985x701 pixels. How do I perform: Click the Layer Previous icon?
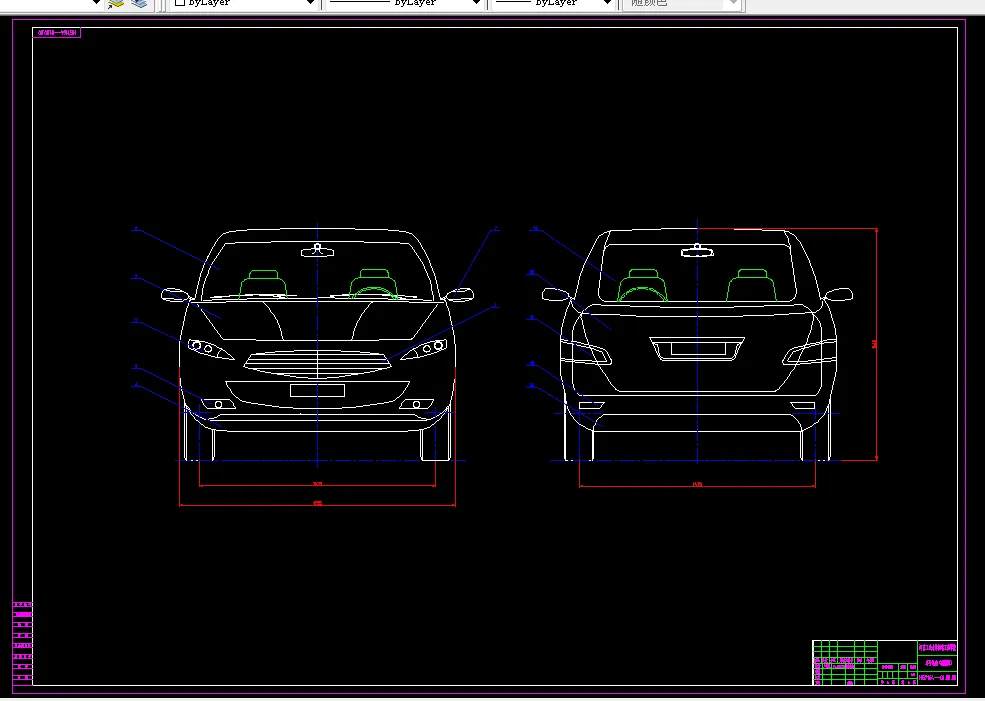click(140, 3)
